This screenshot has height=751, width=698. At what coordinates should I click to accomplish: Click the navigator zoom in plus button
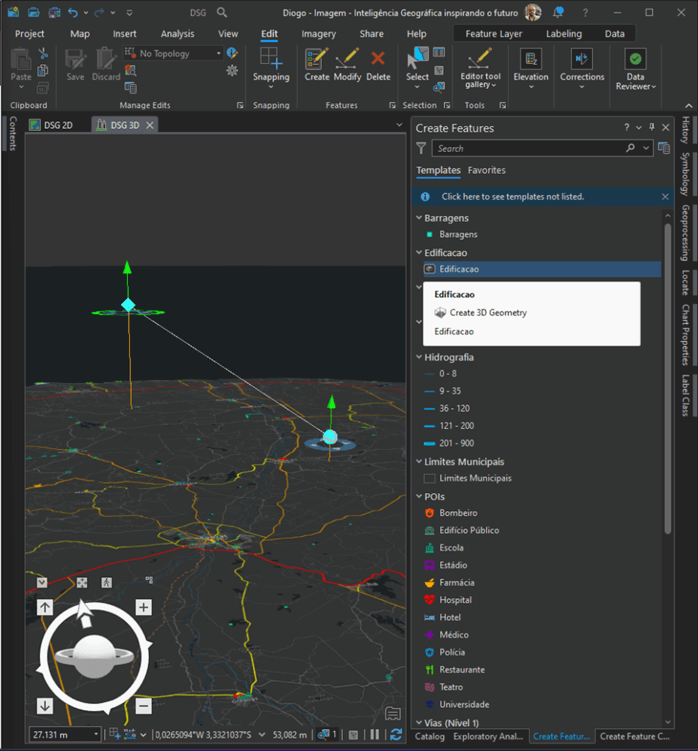pos(143,607)
